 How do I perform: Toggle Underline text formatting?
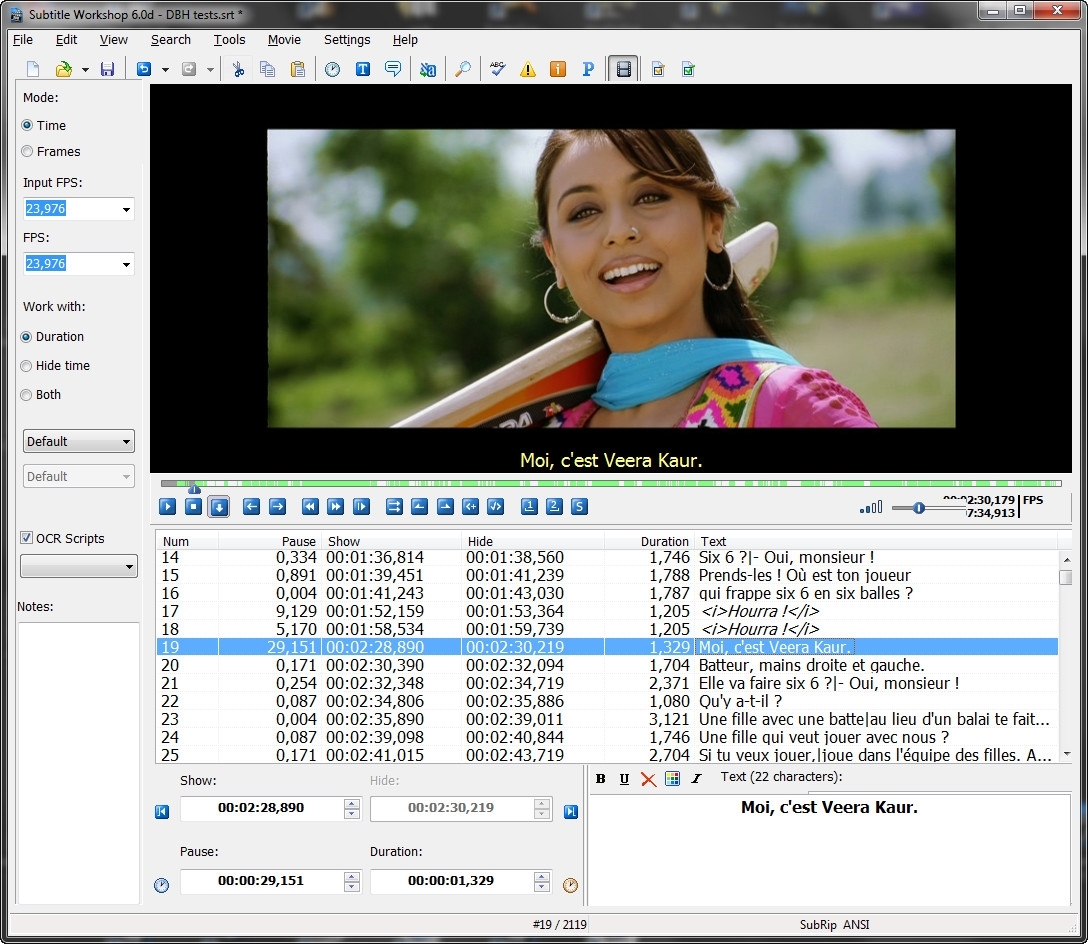[x=624, y=779]
